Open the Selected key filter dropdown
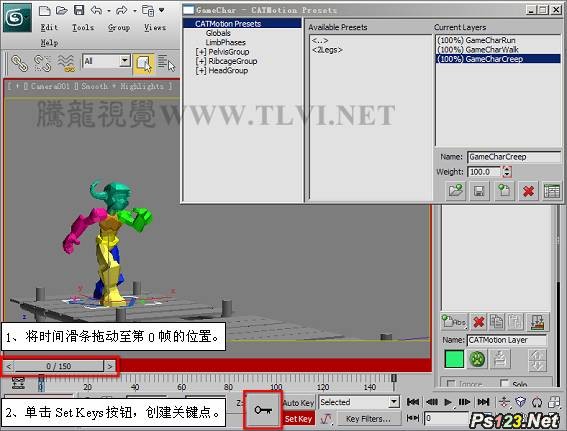This screenshot has width=567, height=431. click(394, 402)
